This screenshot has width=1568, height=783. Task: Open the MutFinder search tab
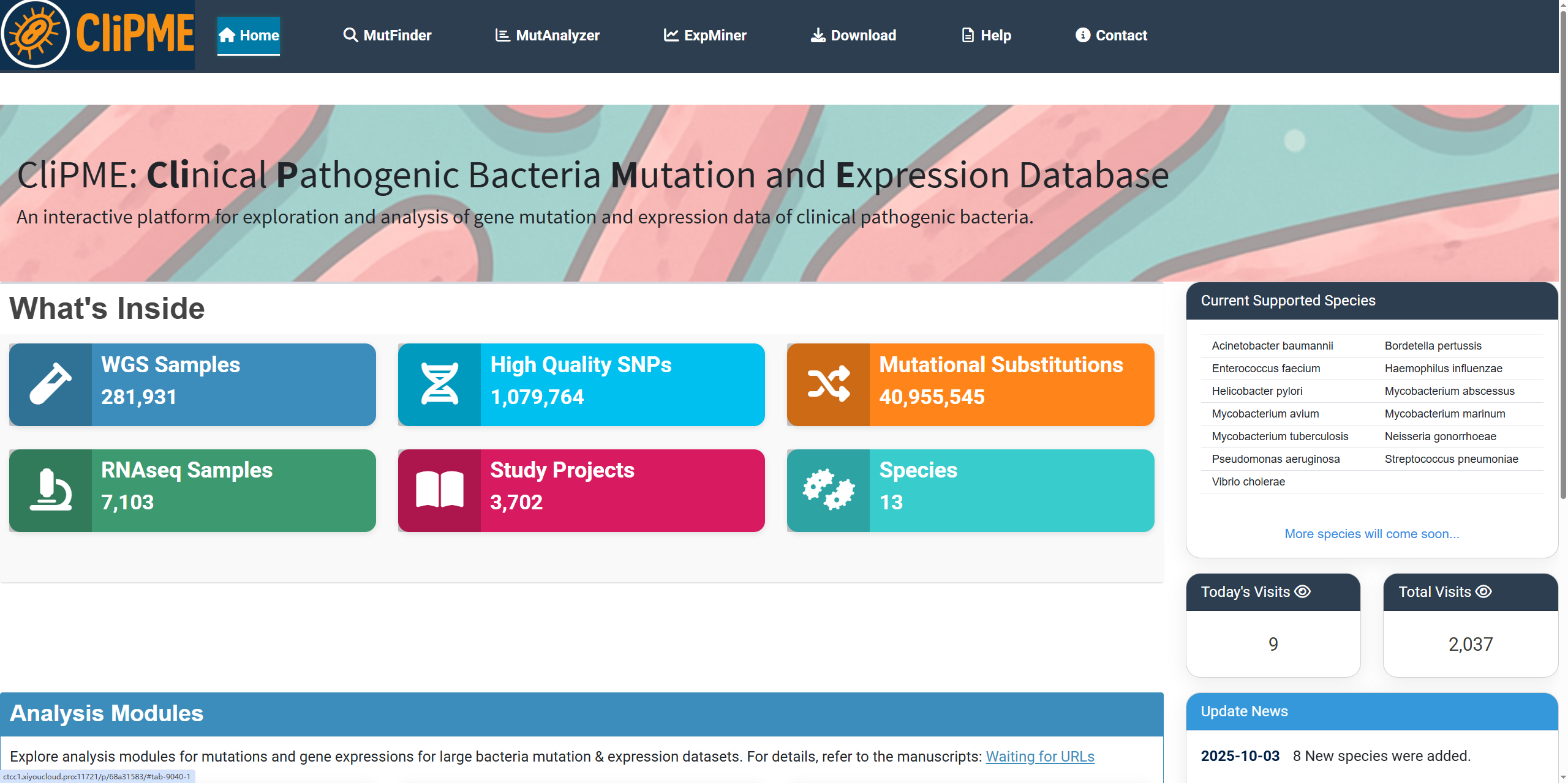tap(387, 36)
